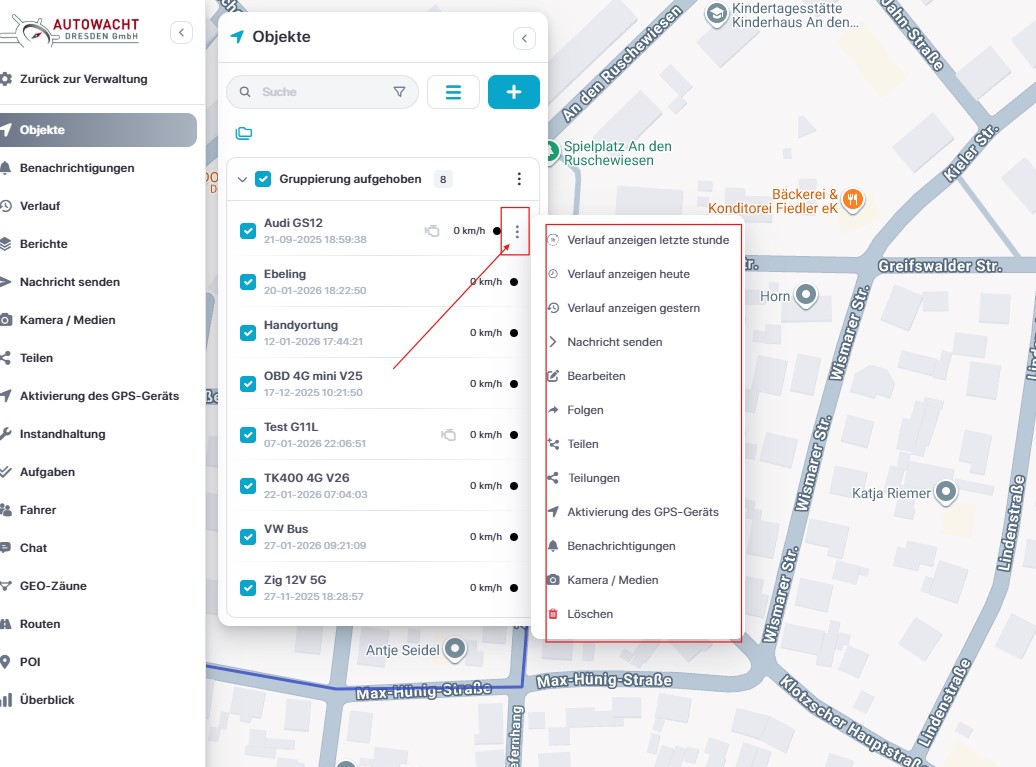Toggle the VW Bus checkbox
This screenshot has height=767, width=1036.
point(248,537)
